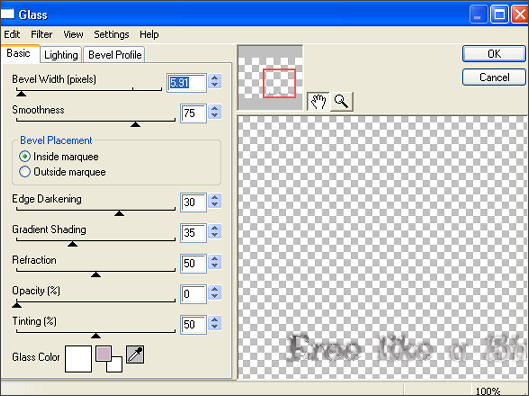Viewport: 529px width, 396px height.
Task: Select the magnifier zoom tool
Action: (x=341, y=101)
